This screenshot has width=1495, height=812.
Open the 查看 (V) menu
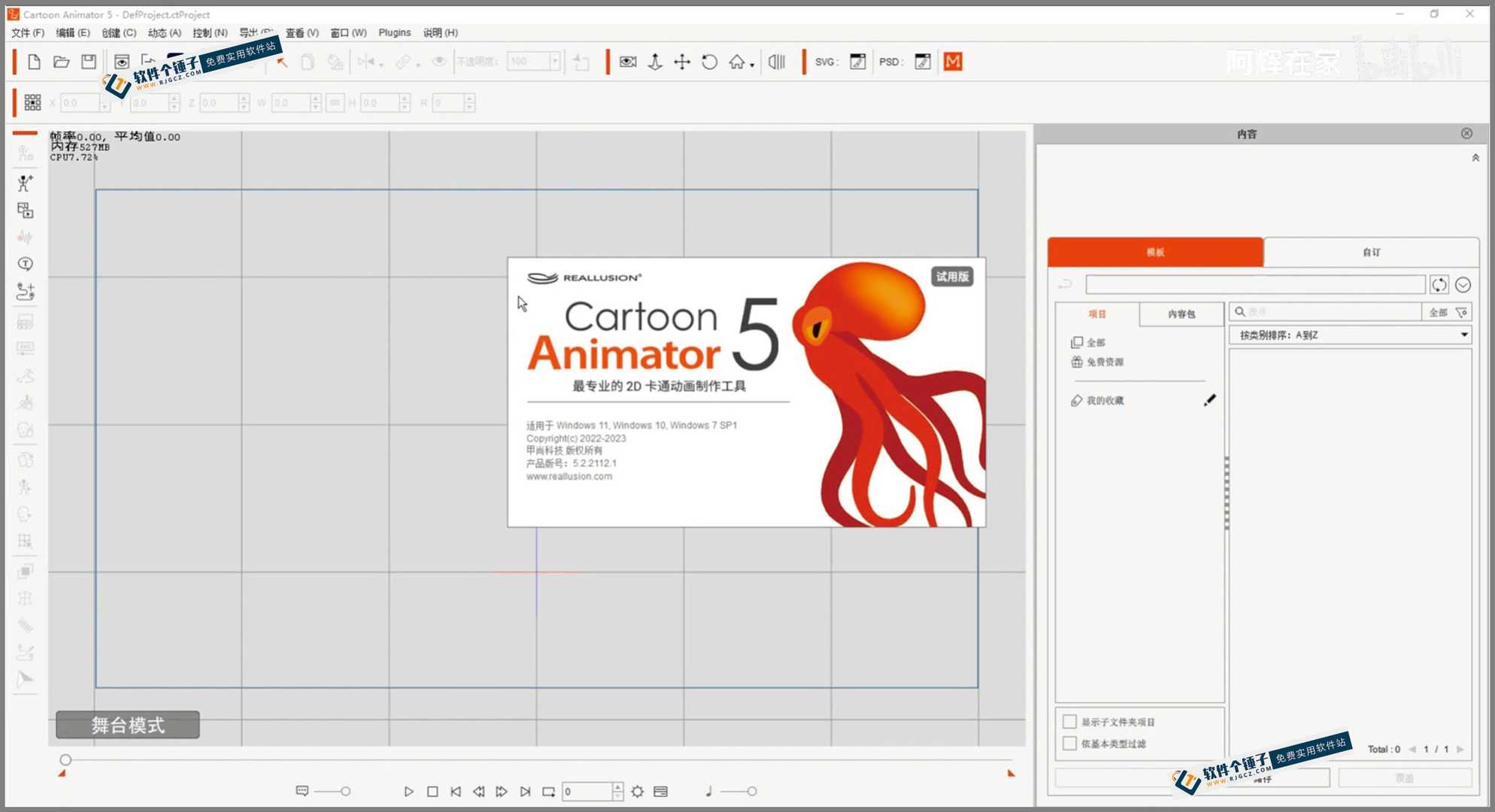pos(302,32)
